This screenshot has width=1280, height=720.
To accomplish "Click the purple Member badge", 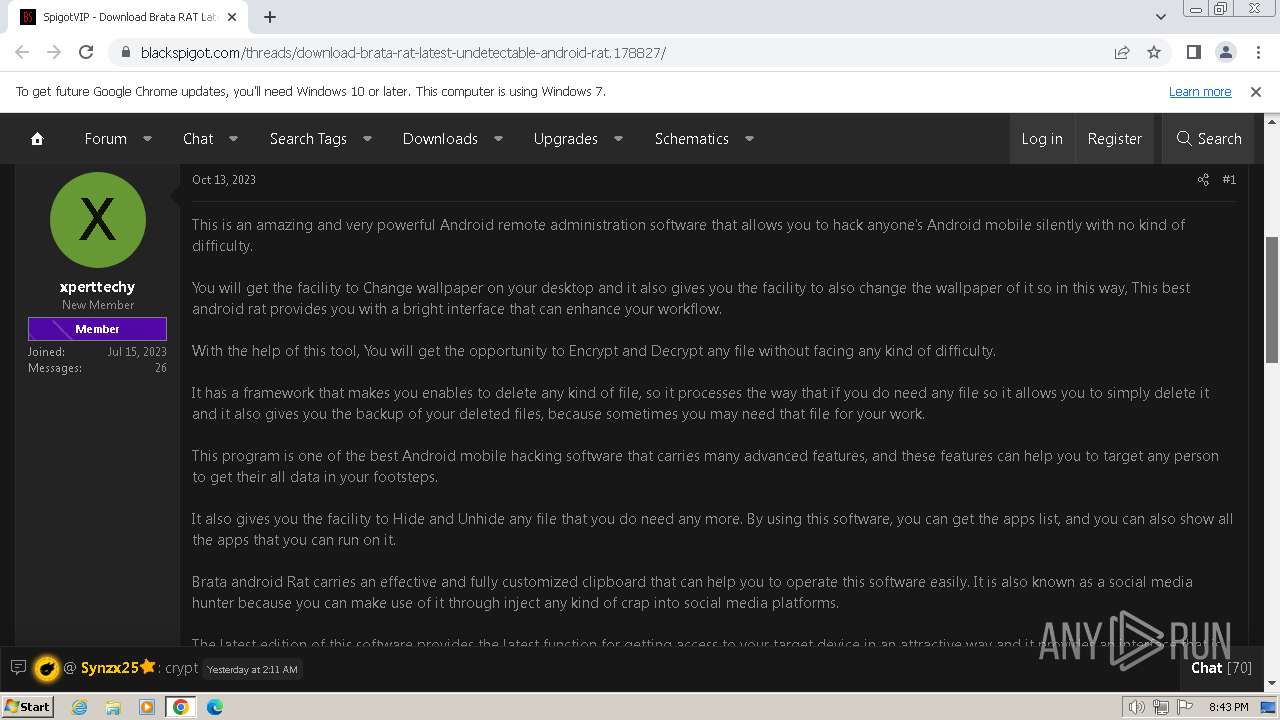I will 97,329.
